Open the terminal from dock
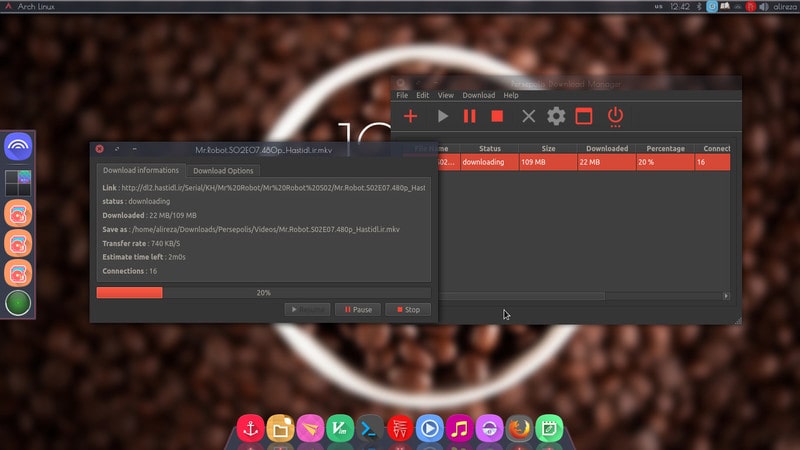800x450 pixels. tap(370, 429)
